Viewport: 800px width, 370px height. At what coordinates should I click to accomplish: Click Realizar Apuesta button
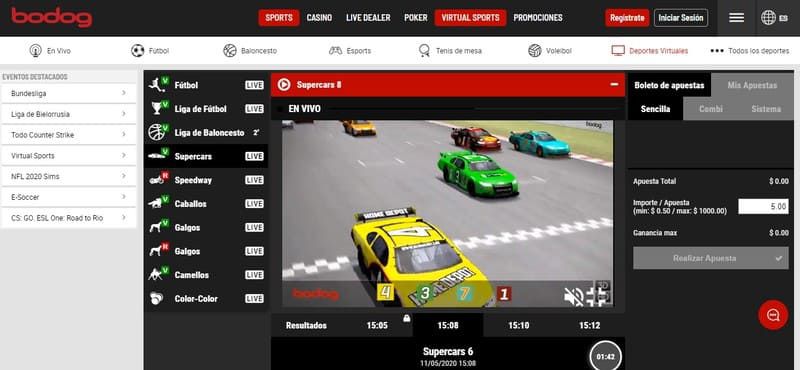[711, 258]
